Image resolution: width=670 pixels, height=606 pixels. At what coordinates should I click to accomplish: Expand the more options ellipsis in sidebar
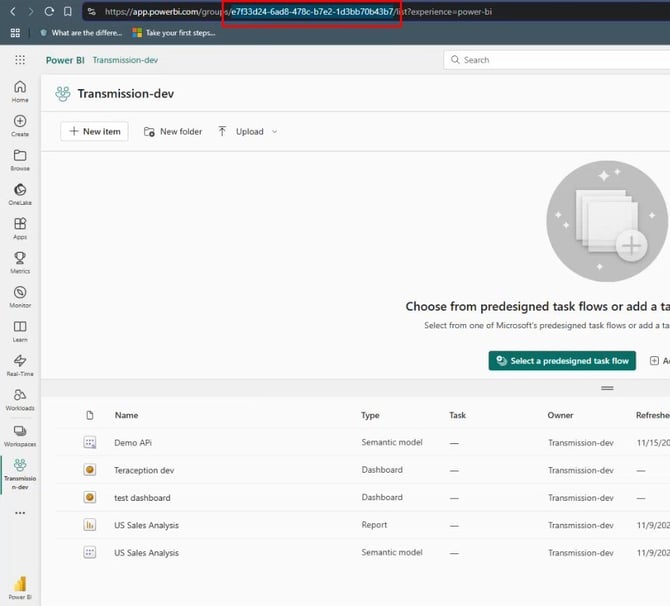20,513
